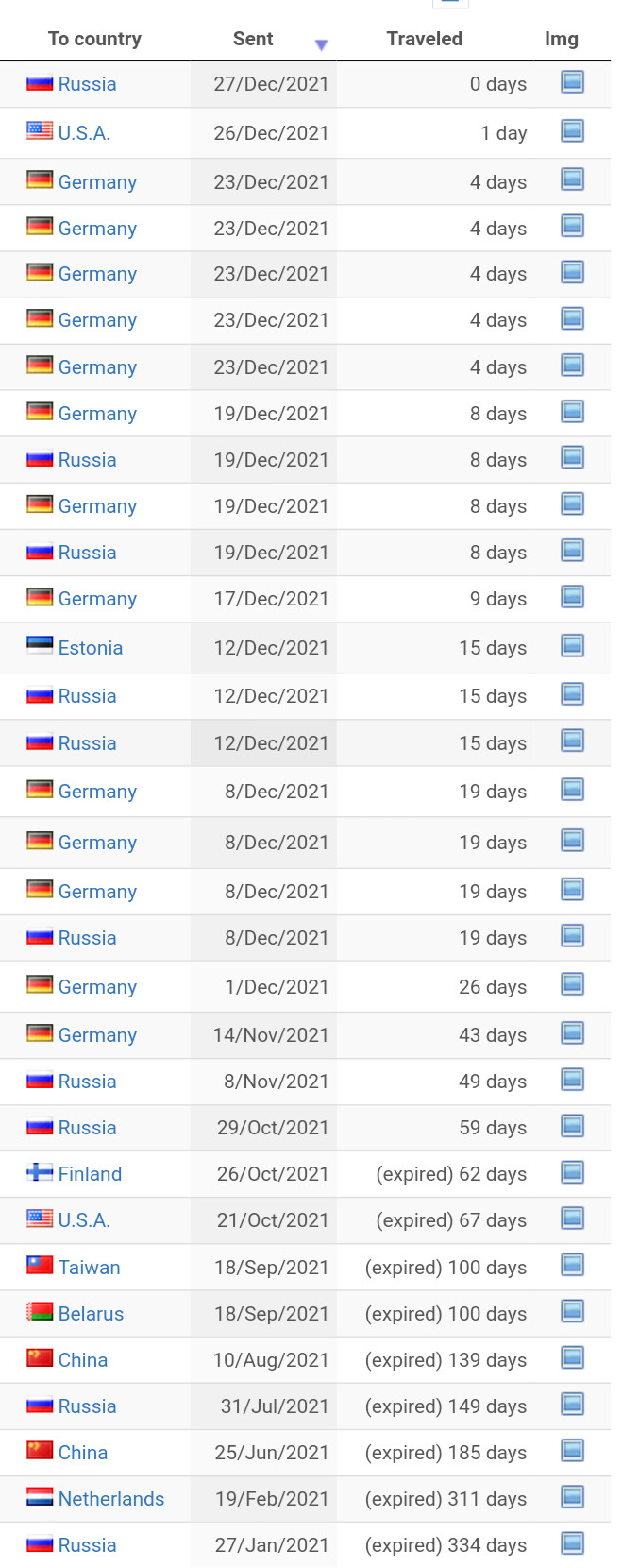Click the Estonia flag icon
The width and height of the screenshot is (639, 1568).
tap(40, 646)
